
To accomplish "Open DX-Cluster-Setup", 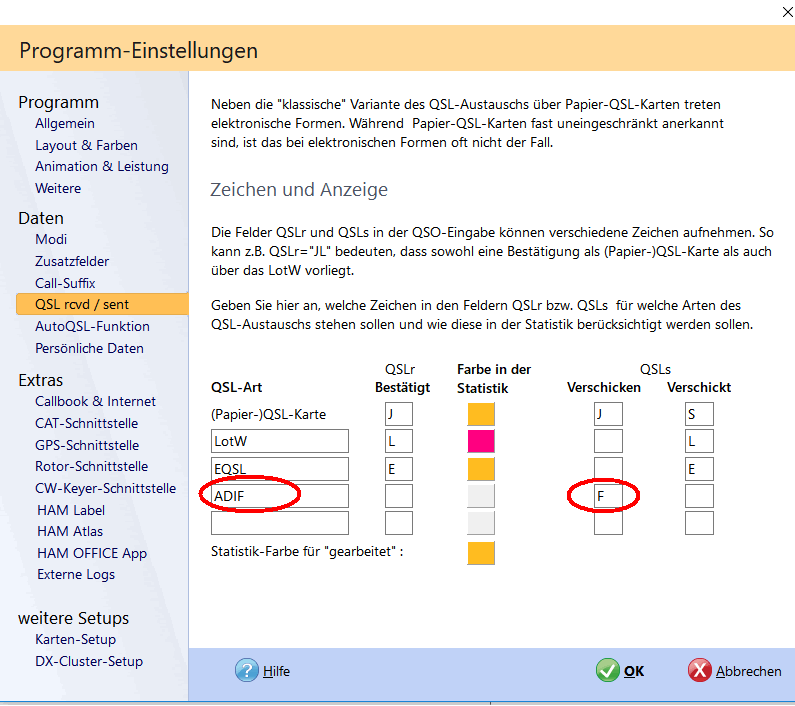I will coord(89,661).
